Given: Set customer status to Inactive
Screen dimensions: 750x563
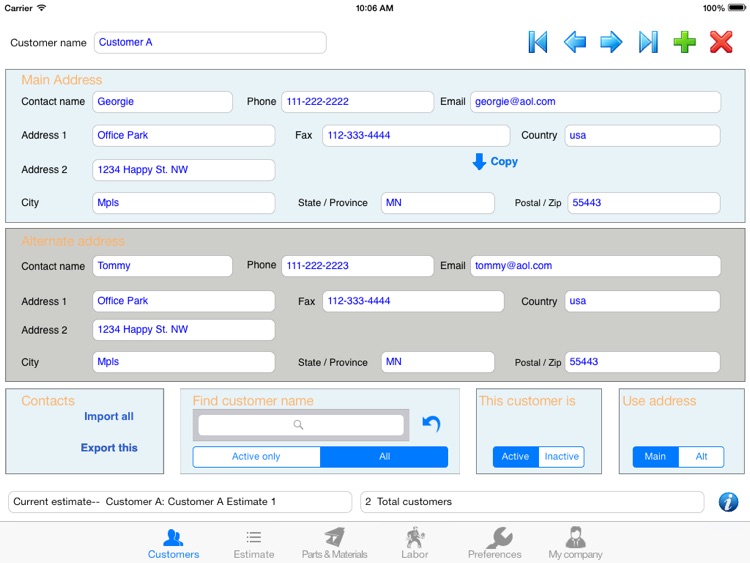Looking at the screenshot, I should point(561,457).
